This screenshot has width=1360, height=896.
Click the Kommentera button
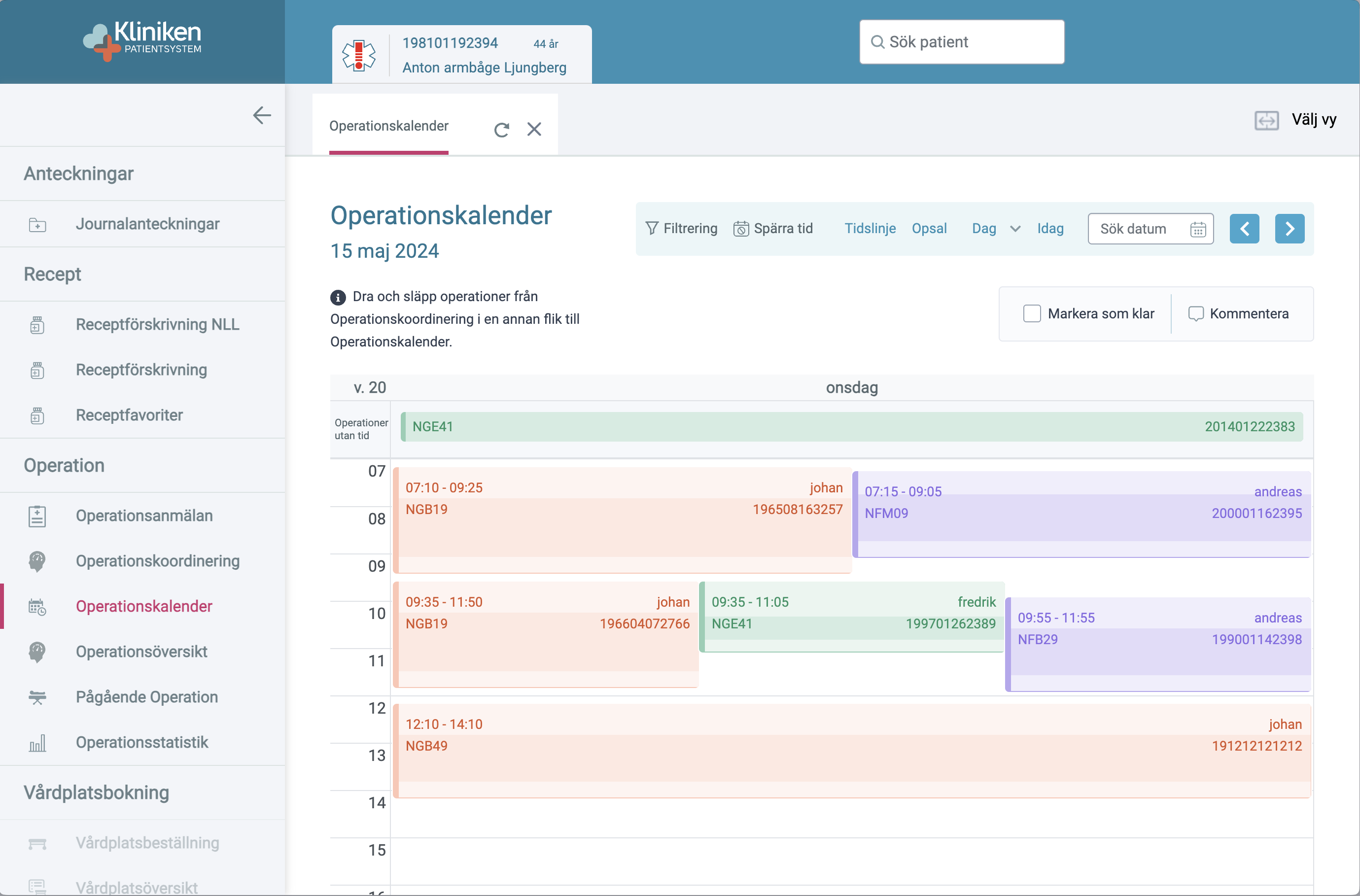coord(1239,314)
